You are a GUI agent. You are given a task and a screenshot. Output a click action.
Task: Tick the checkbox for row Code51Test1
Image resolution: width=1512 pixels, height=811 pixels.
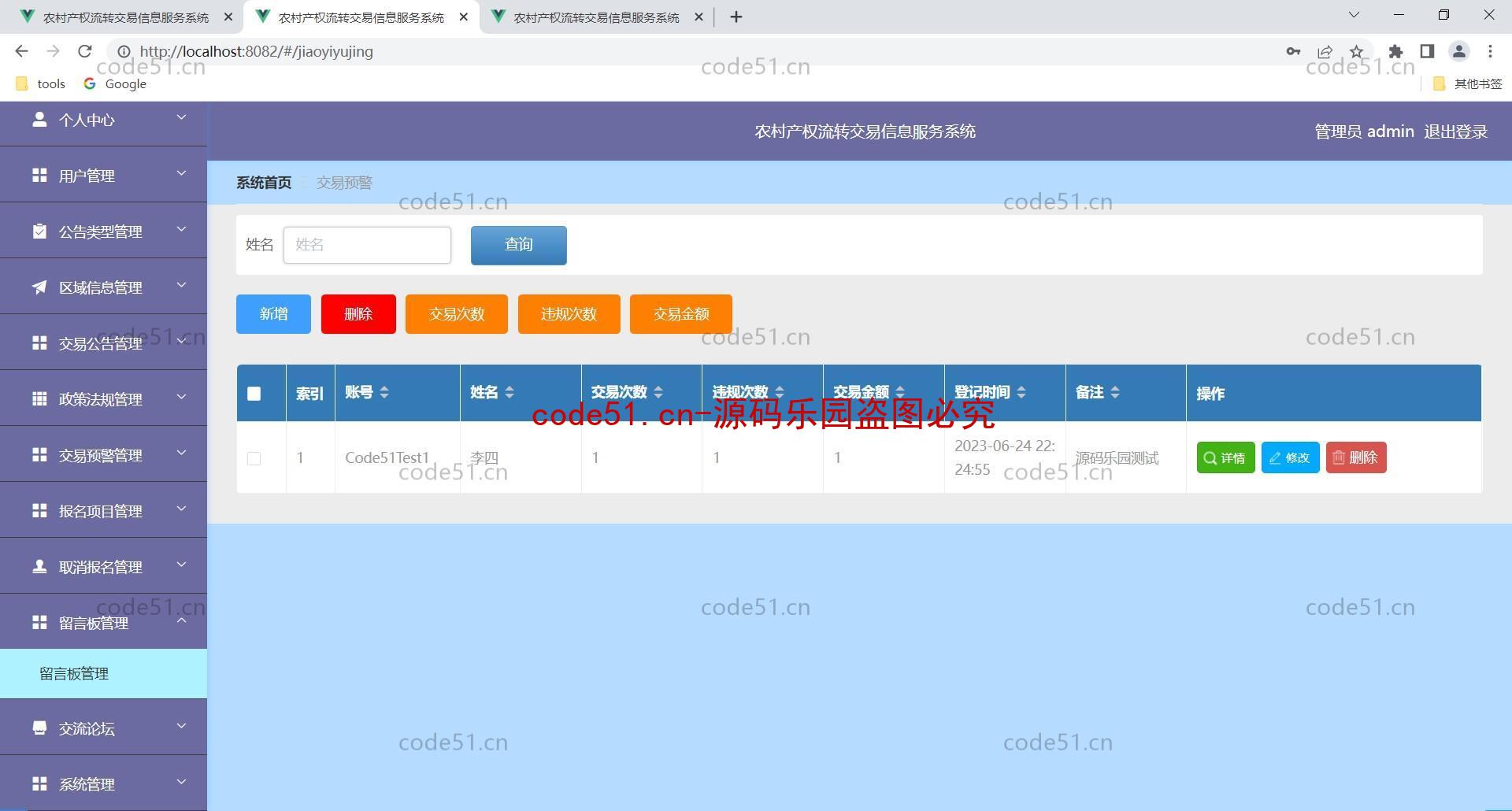254,458
